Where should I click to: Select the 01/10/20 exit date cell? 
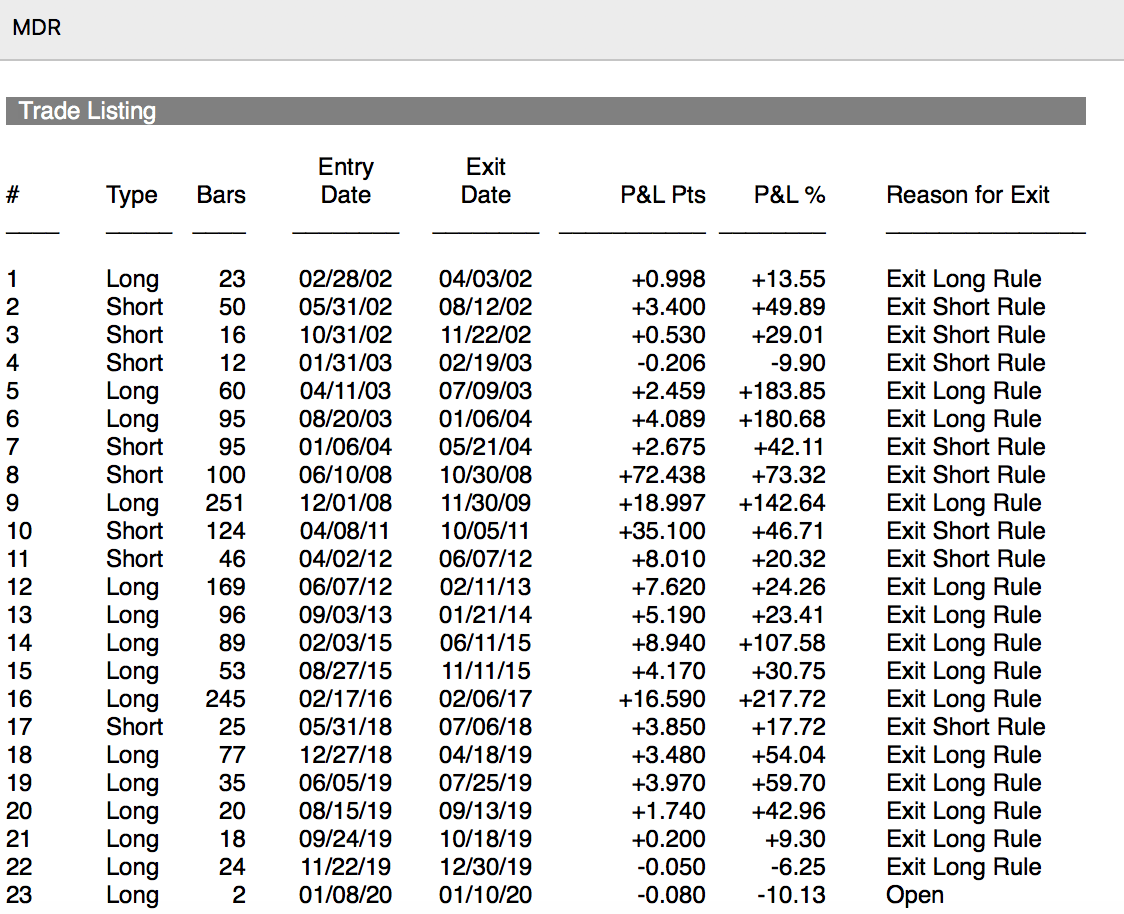click(x=486, y=895)
